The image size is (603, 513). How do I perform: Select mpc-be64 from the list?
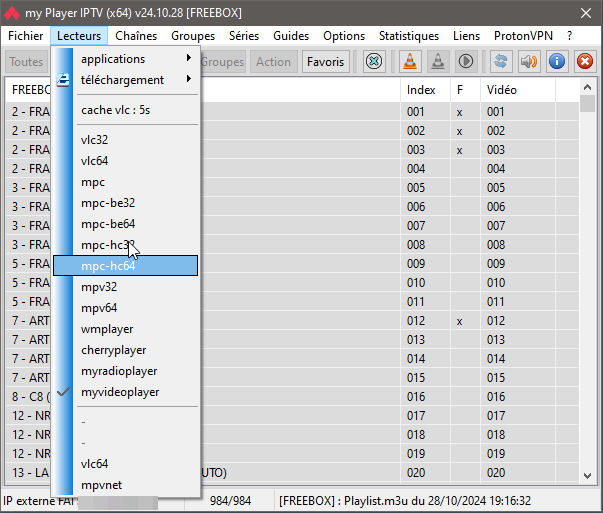click(125, 224)
